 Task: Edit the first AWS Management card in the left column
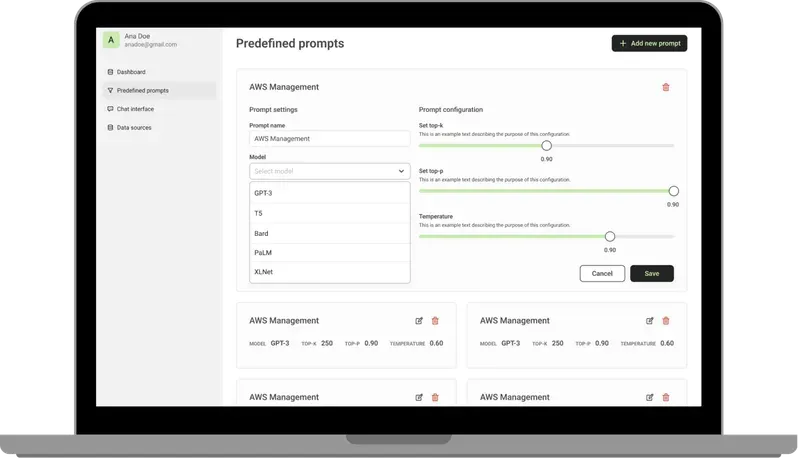pos(419,321)
